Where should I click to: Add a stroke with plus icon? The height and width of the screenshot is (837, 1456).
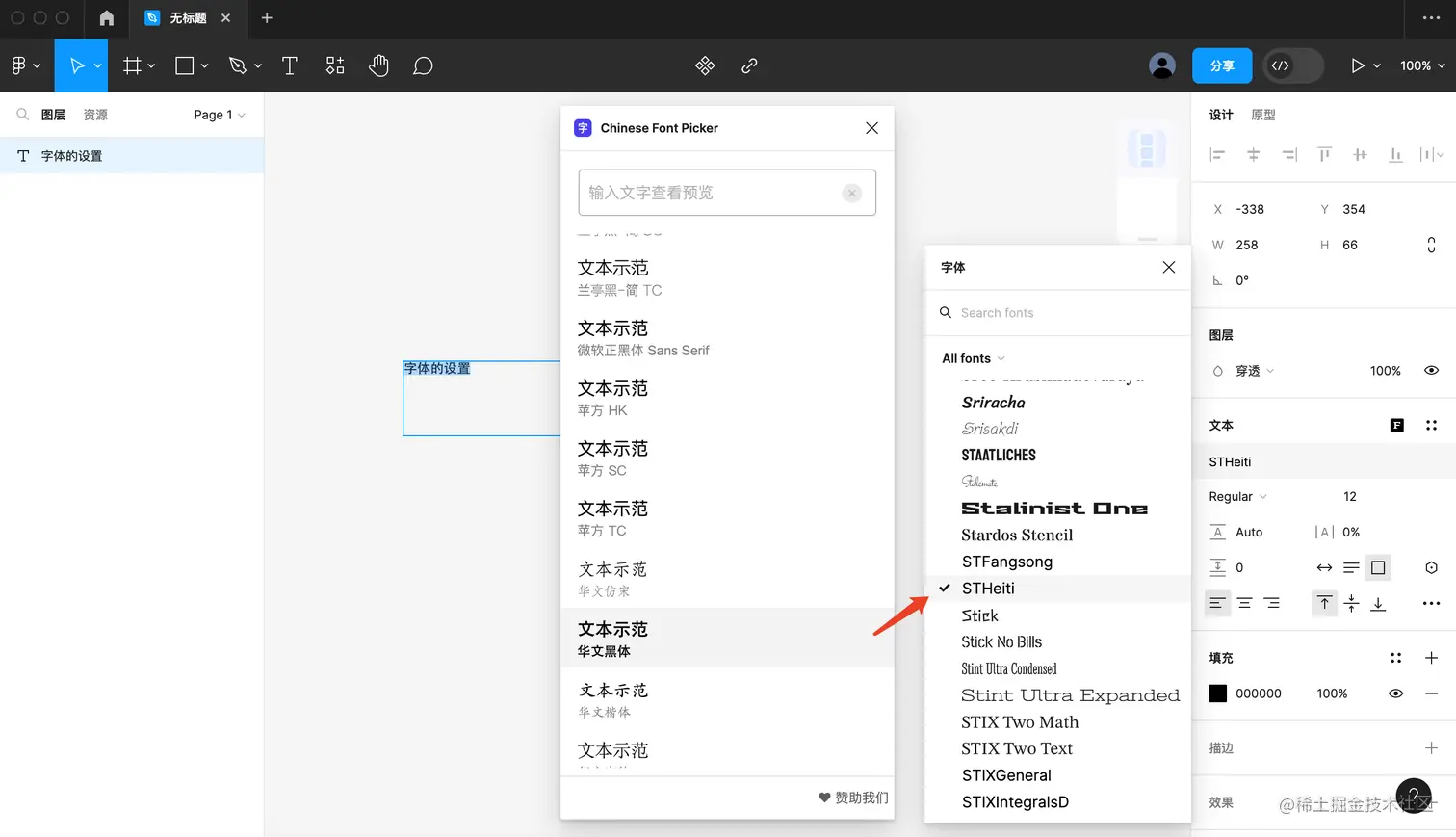pos(1431,748)
